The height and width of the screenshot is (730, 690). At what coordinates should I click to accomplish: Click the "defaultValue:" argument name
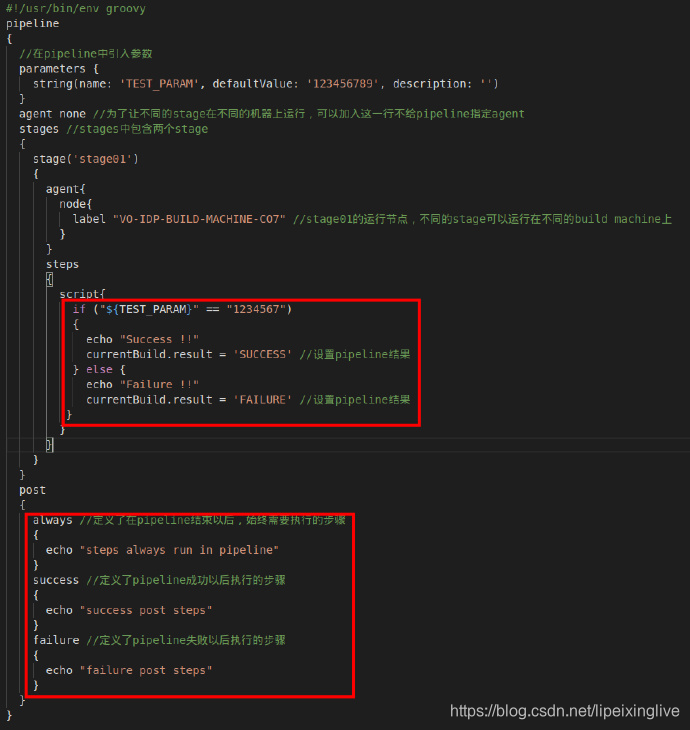[x=256, y=84]
